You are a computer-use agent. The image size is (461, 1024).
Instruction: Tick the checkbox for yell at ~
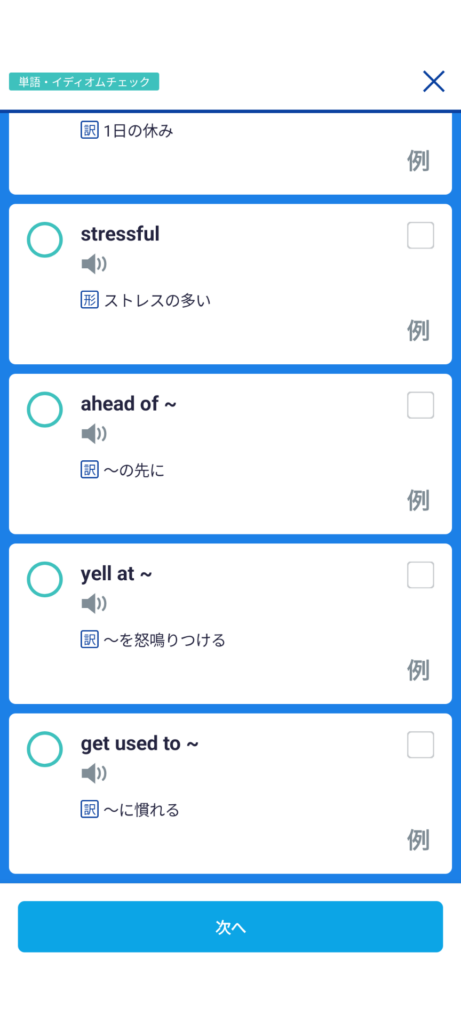pos(421,575)
